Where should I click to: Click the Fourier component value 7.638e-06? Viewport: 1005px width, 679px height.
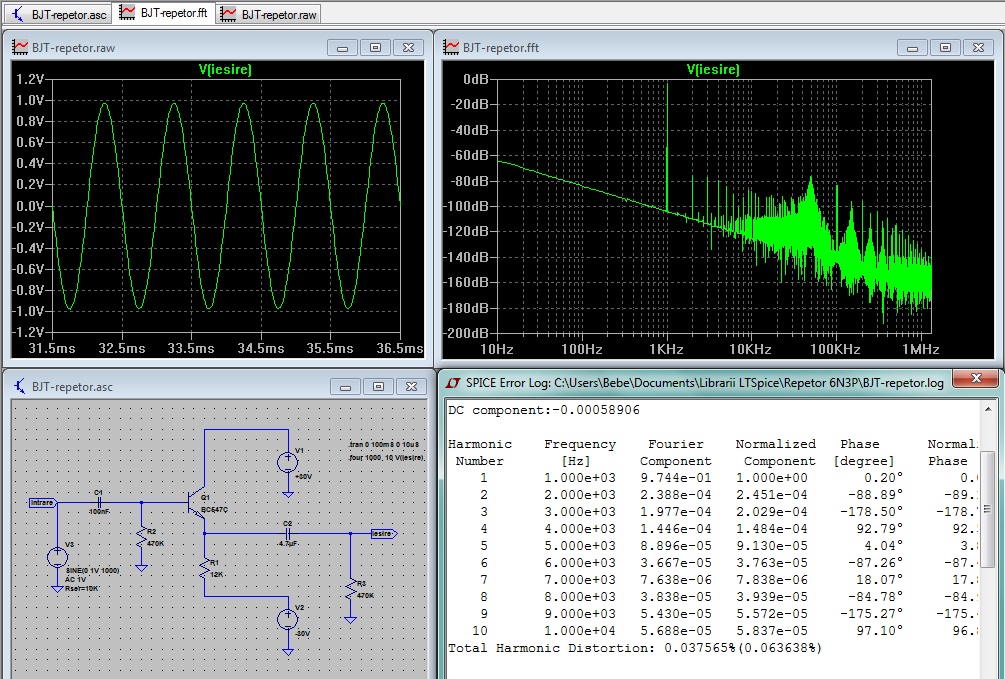(676, 580)
